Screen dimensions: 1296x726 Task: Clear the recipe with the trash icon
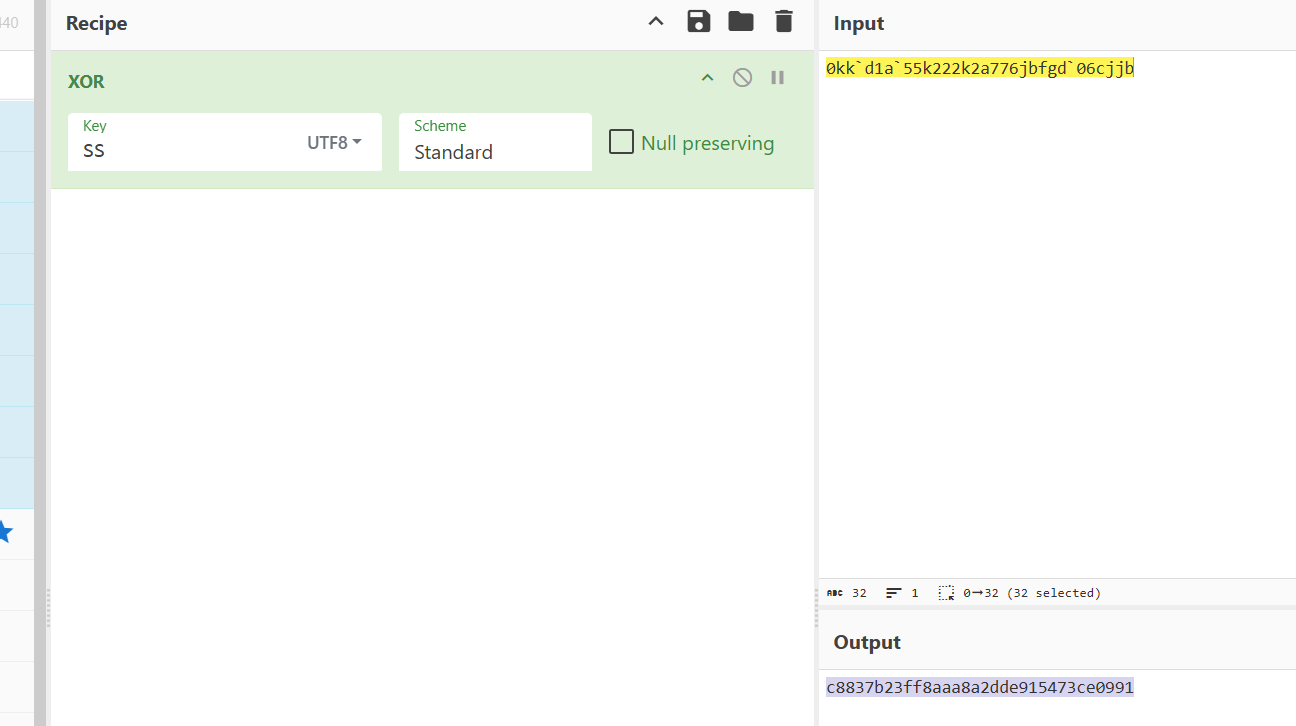(784, 22)
